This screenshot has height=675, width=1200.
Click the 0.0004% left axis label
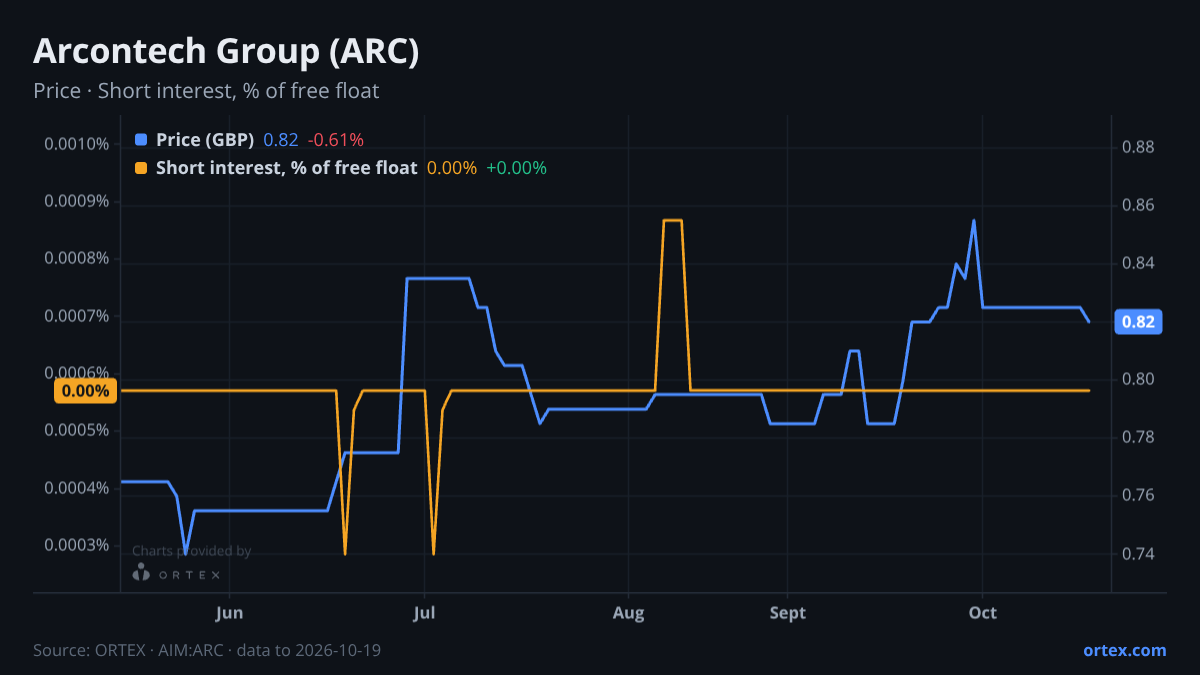tap(76, 488)
